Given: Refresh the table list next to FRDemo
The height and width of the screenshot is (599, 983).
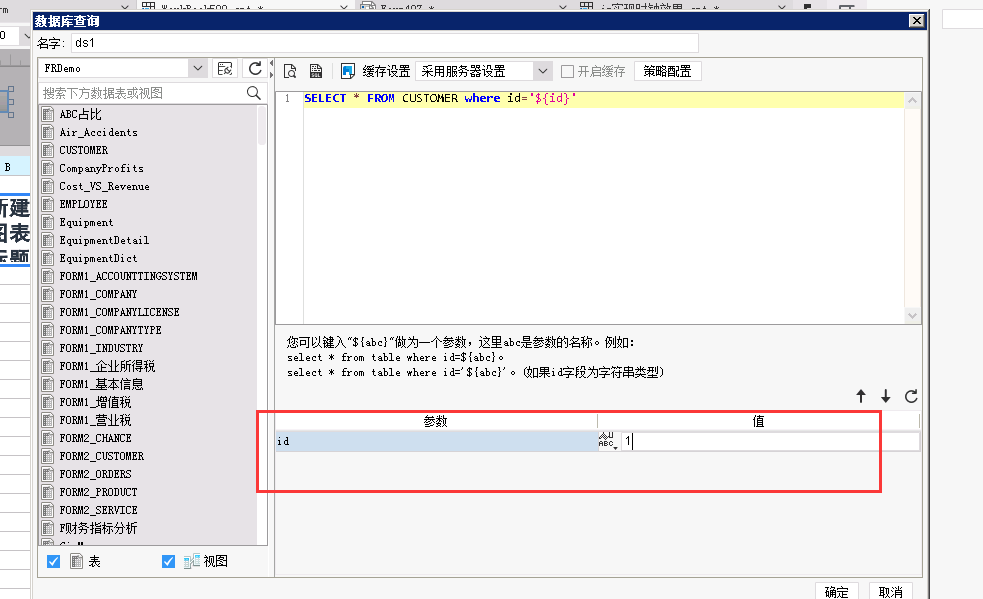Looking at the screenshot, I should pos(255,68).
